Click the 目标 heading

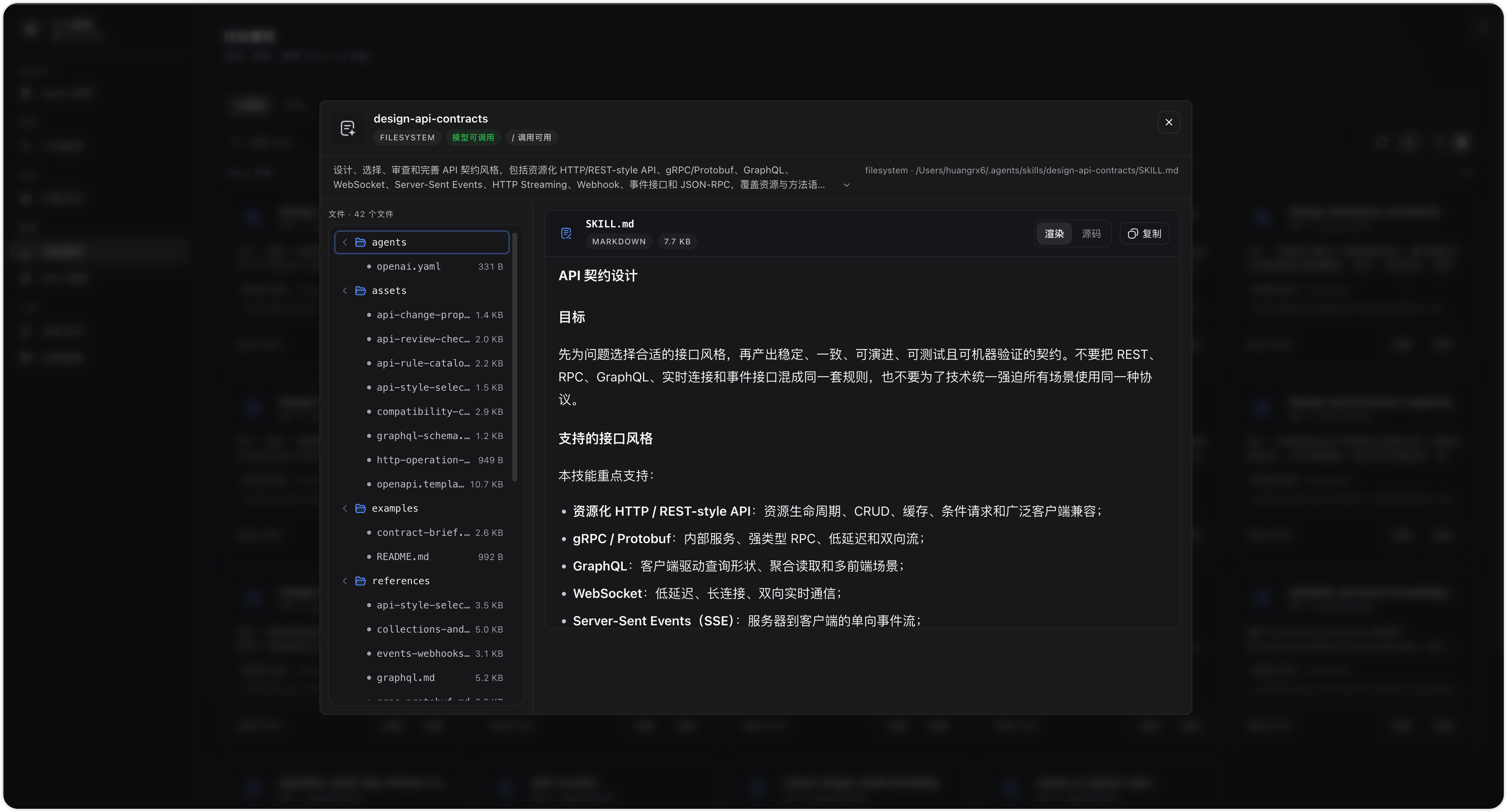point(572,317)
